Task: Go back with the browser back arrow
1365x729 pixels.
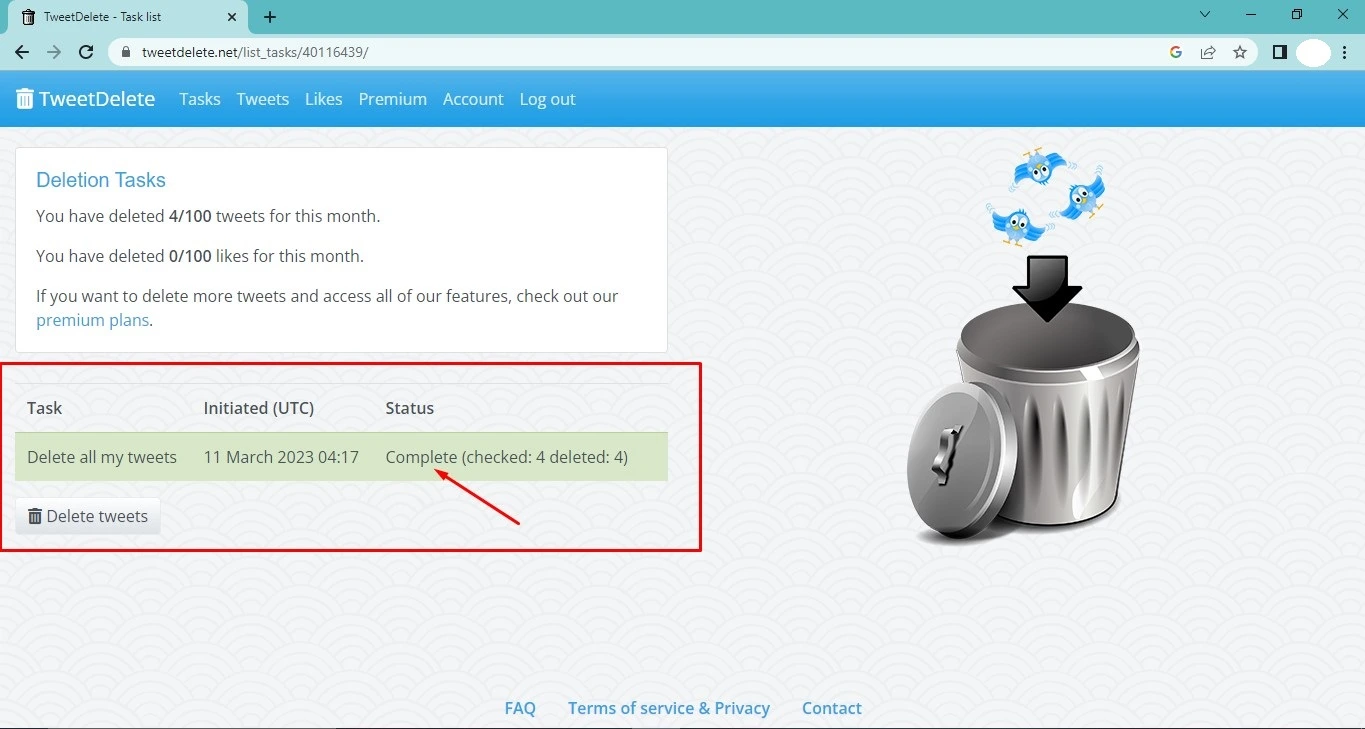Action: [22, 52]
